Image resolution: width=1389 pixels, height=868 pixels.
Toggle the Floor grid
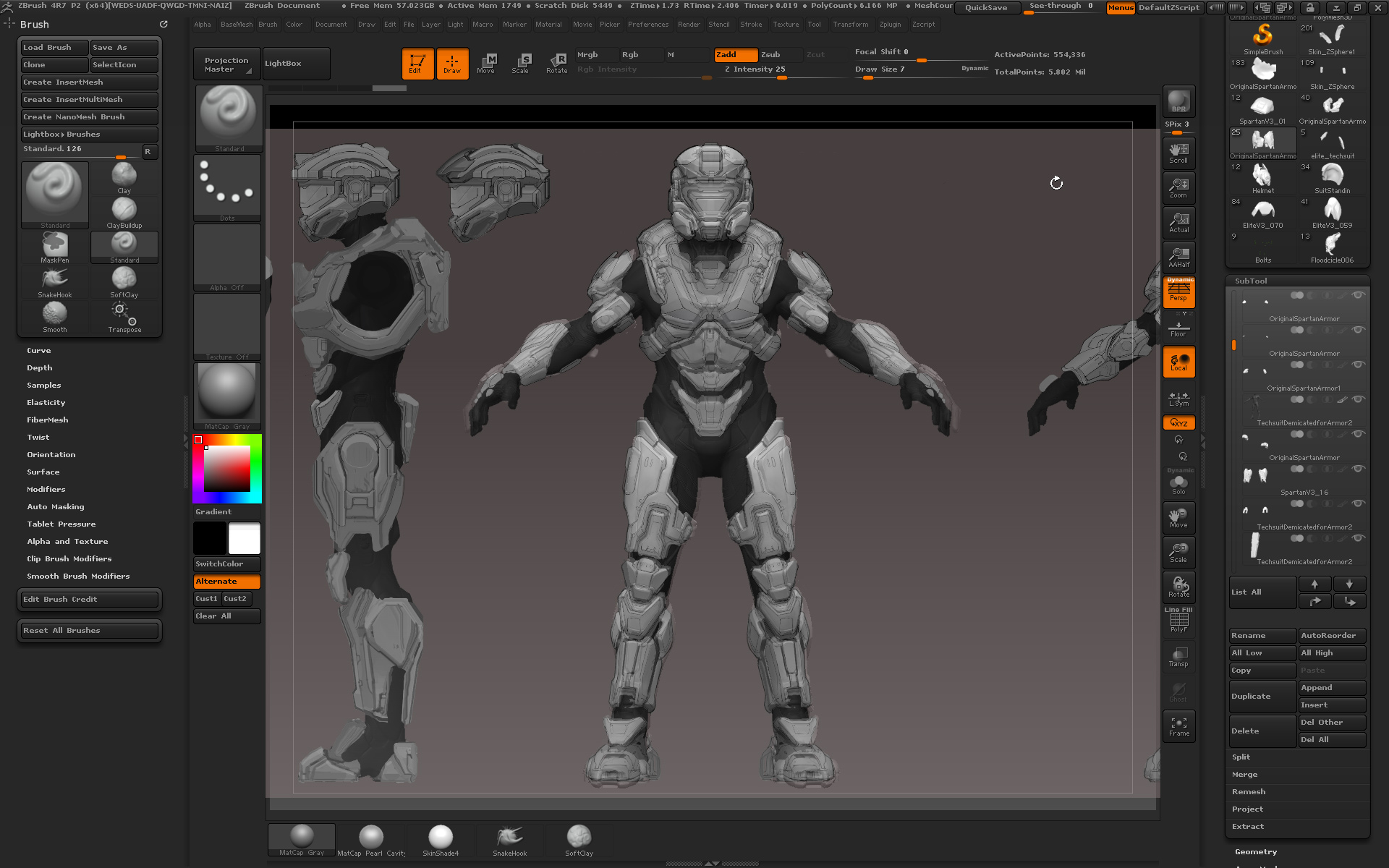(x=1178, y=328)
